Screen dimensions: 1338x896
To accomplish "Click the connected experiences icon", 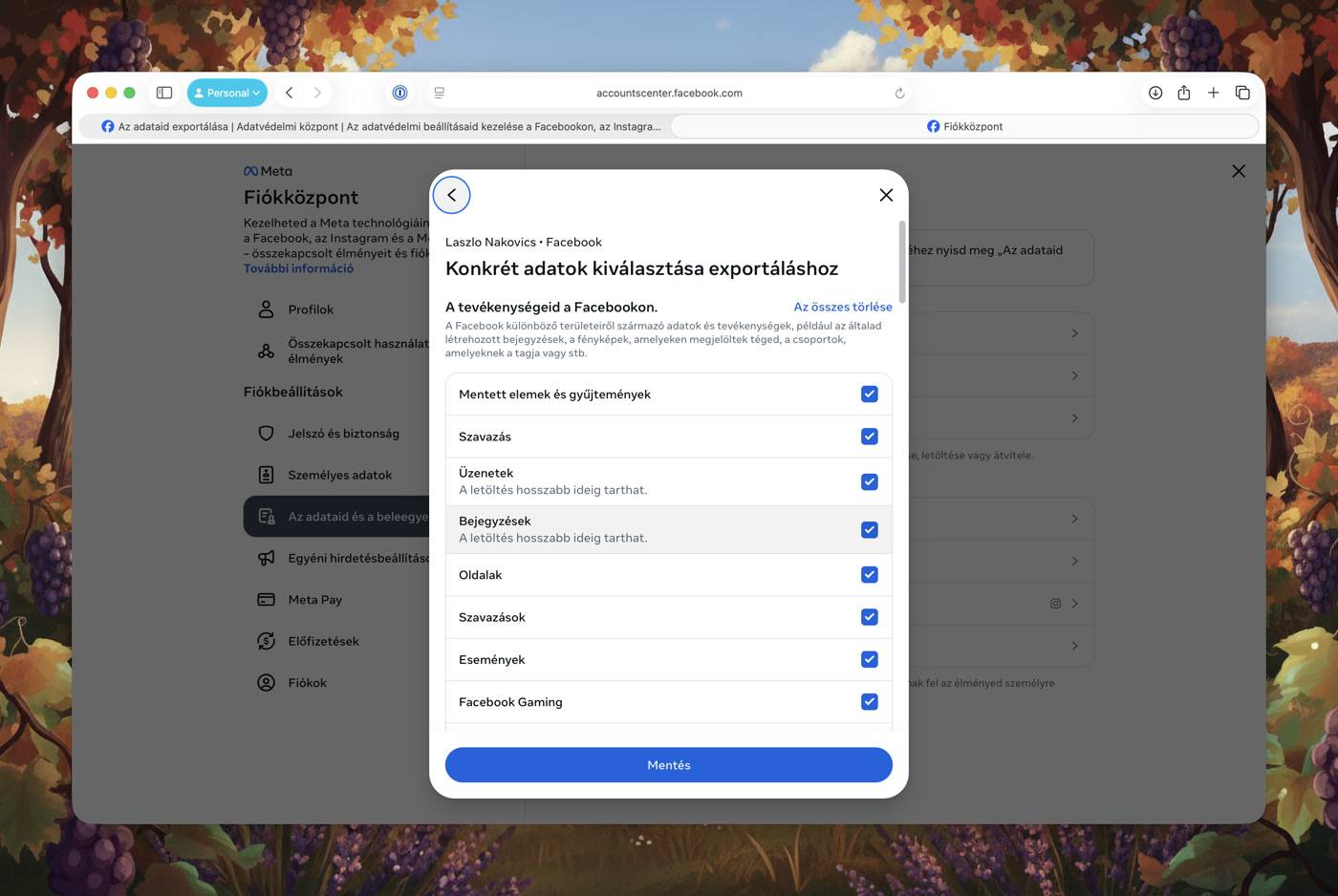I will coord(267,352).
